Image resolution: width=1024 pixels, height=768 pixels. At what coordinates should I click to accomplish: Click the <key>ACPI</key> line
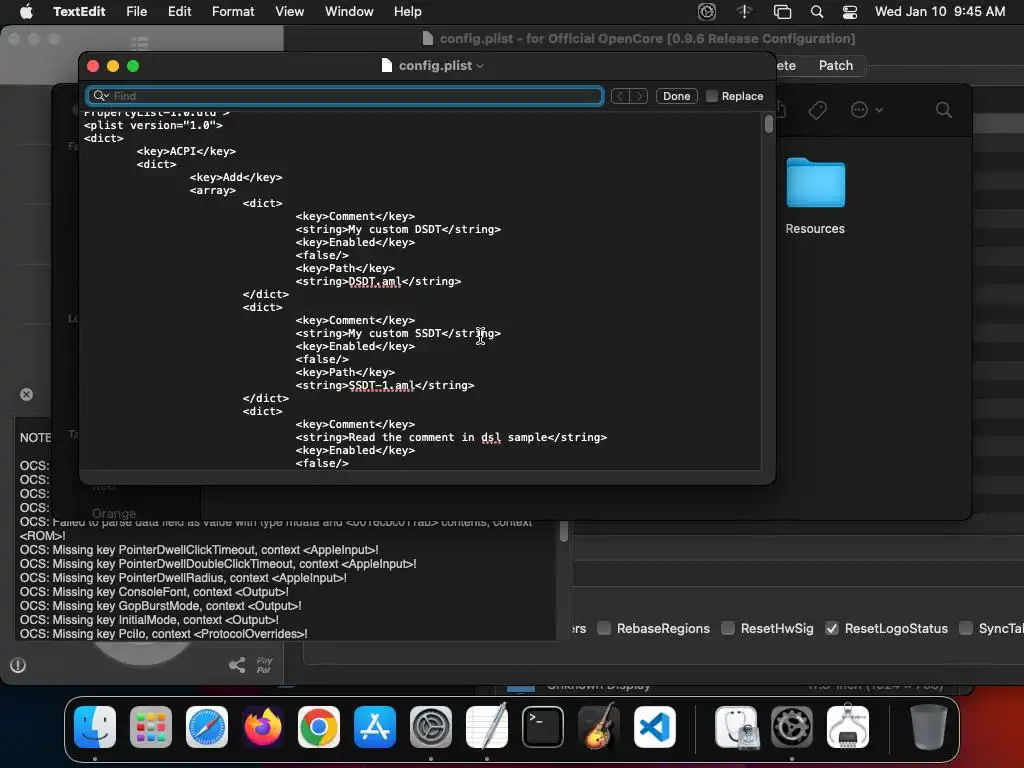(x=186, y=152)
